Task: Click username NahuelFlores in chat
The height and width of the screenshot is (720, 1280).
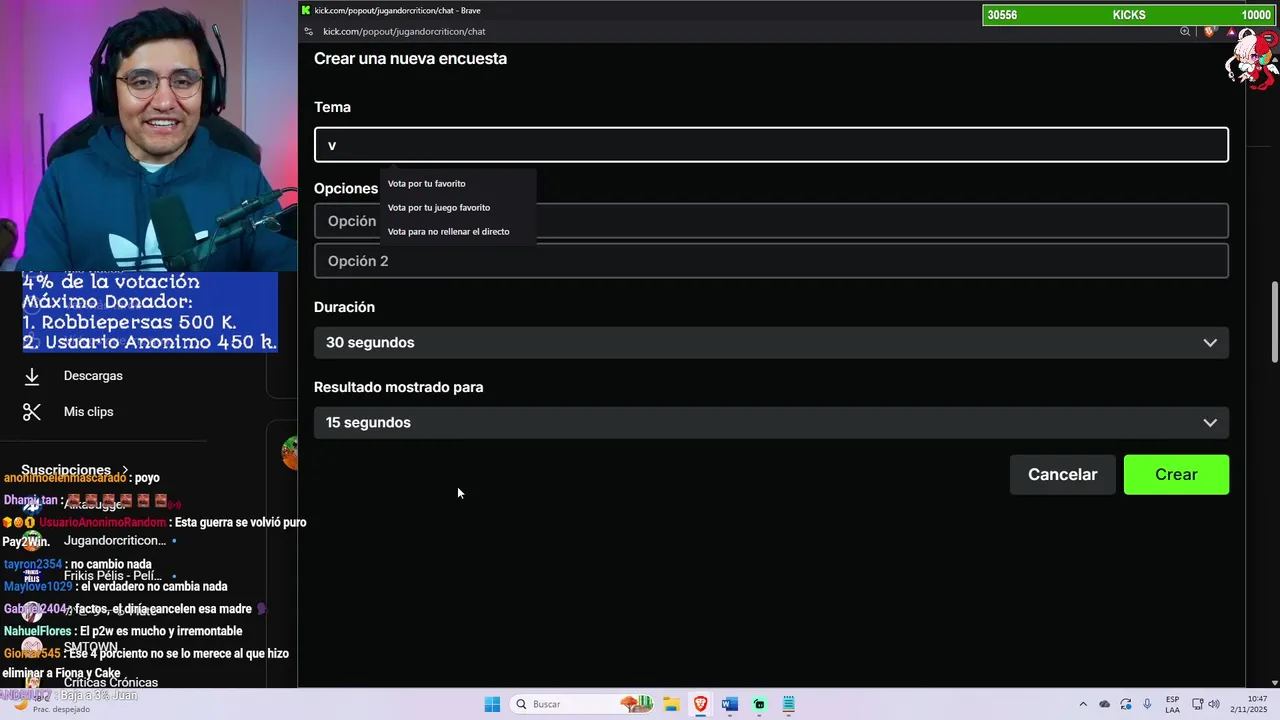Action: 38,632
